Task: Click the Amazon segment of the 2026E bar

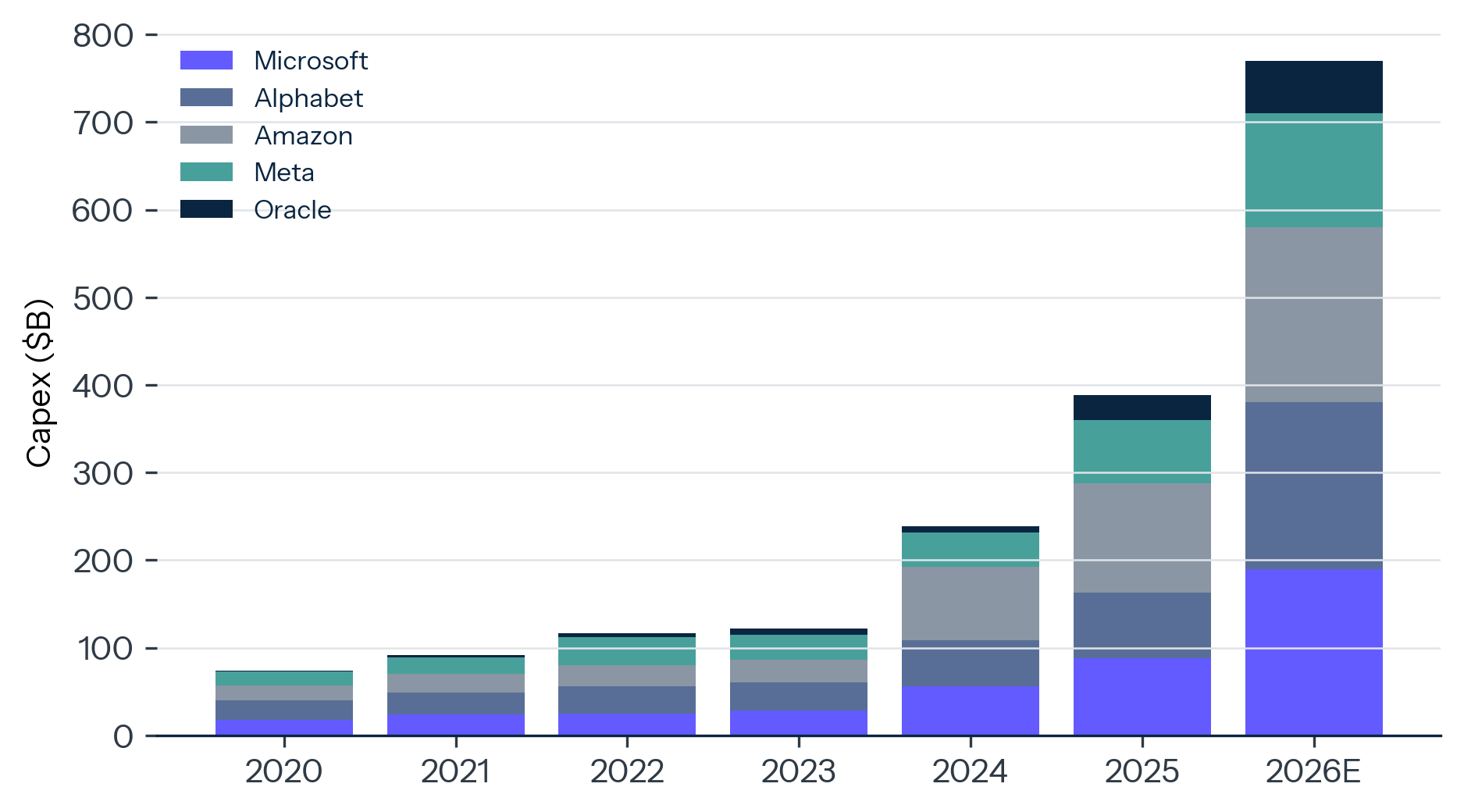Action: (1314, 315)
